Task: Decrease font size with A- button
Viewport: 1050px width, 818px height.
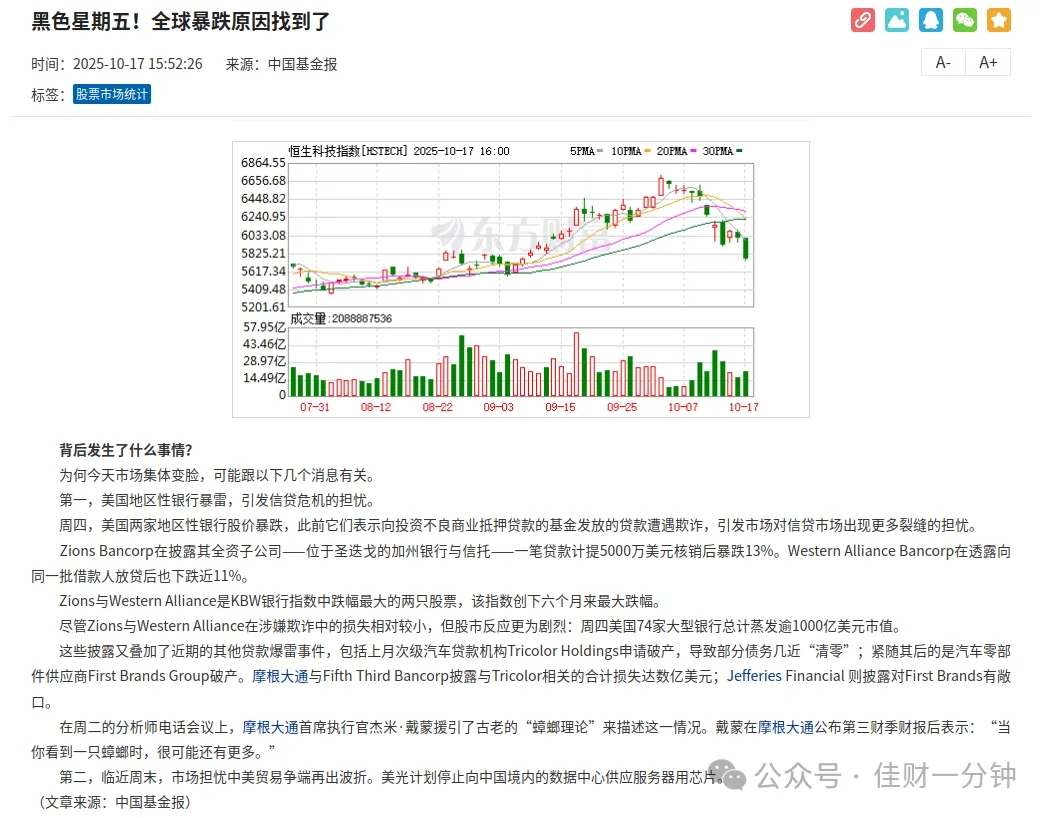Action: (x=943, y=62)
